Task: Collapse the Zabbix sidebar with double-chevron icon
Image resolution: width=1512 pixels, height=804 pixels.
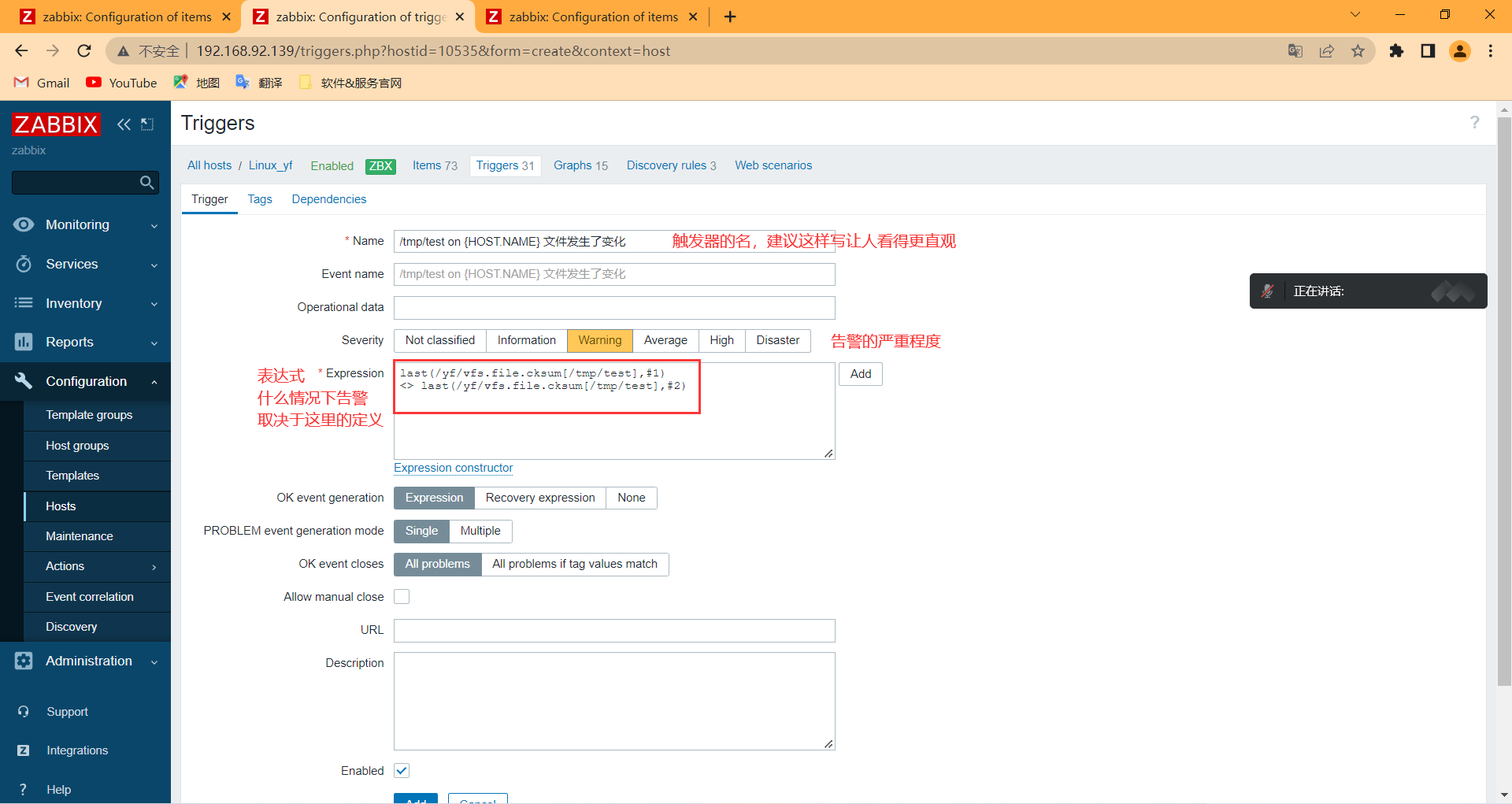Action: [x=124, y=124]
